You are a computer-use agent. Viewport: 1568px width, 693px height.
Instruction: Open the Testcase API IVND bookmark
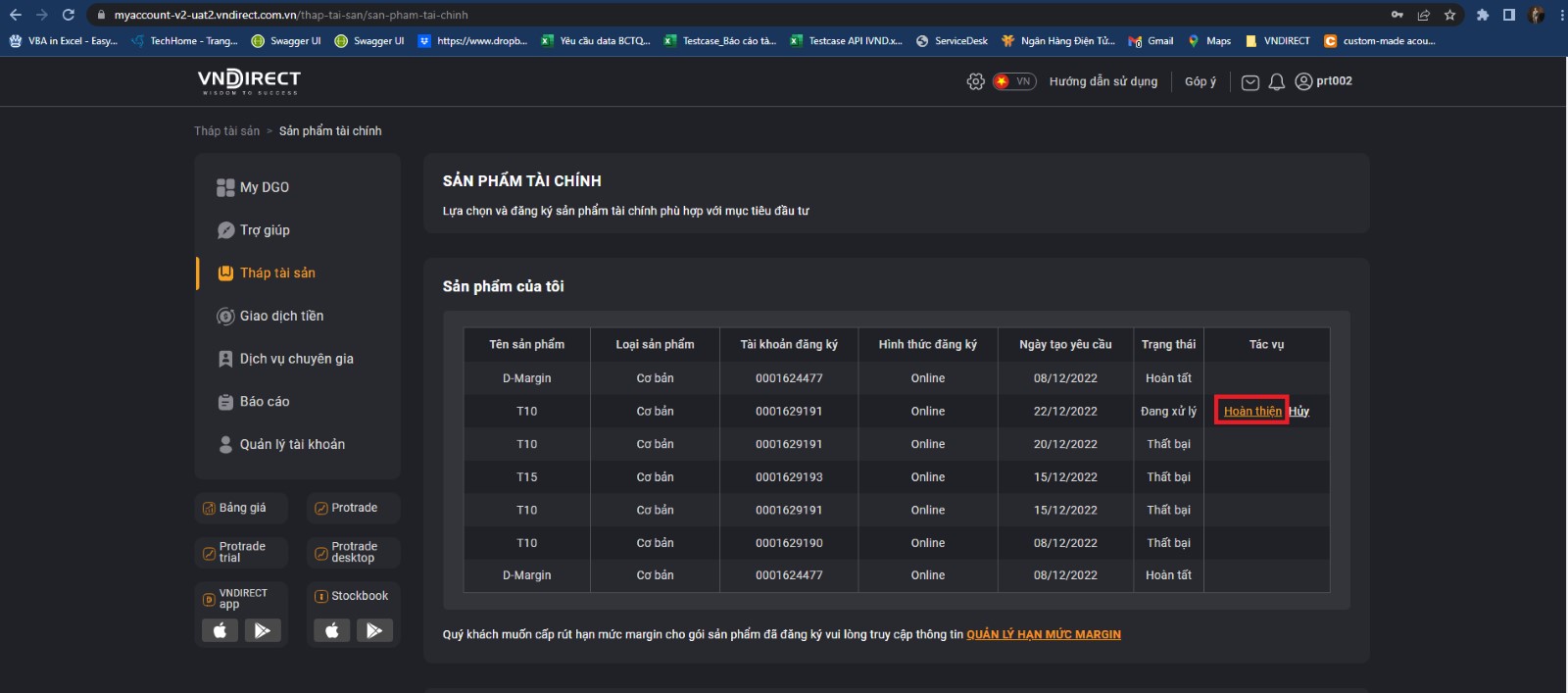[847, 41]
